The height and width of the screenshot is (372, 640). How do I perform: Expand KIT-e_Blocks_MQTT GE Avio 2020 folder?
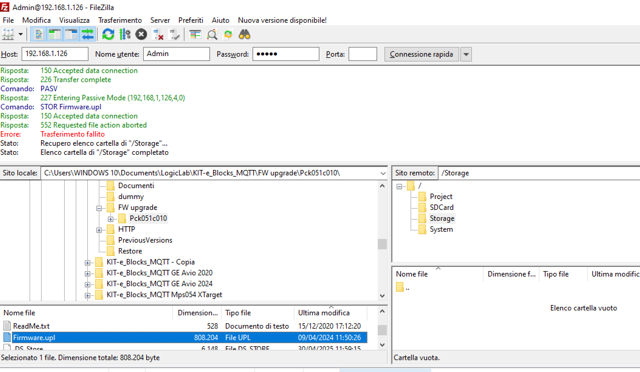(x=87, y=274)
